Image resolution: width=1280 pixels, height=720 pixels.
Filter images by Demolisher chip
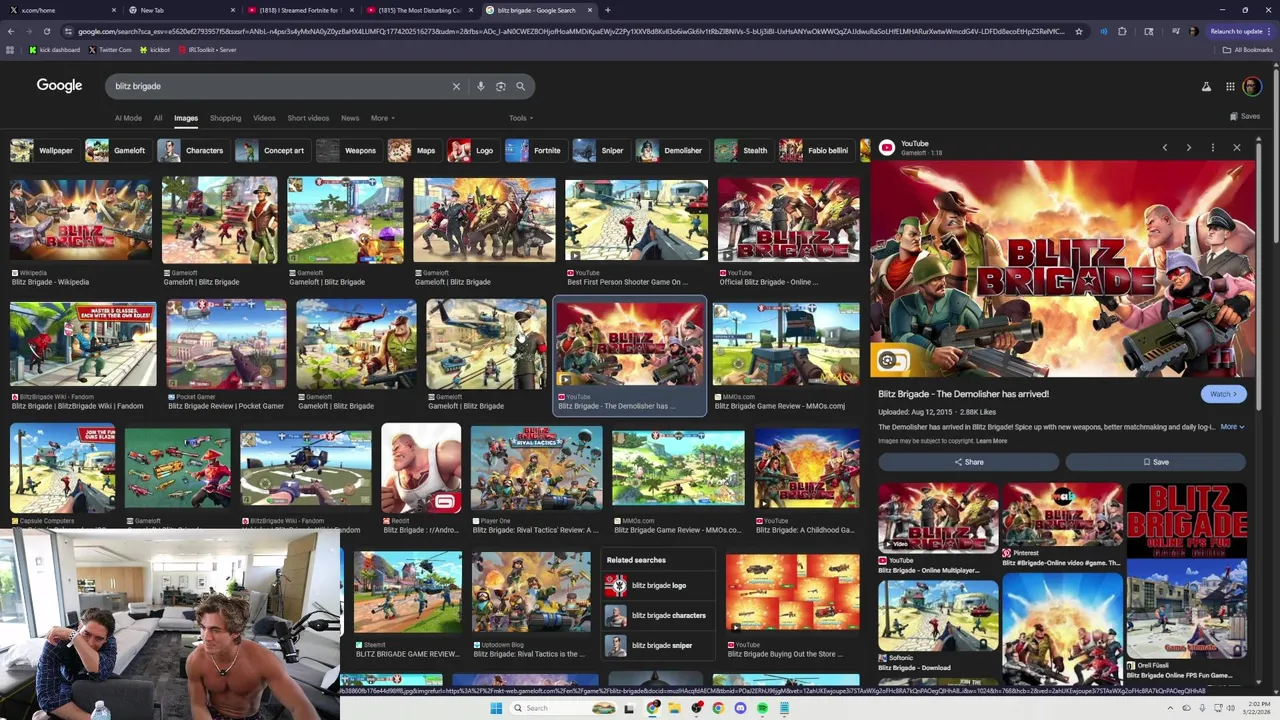670,151
